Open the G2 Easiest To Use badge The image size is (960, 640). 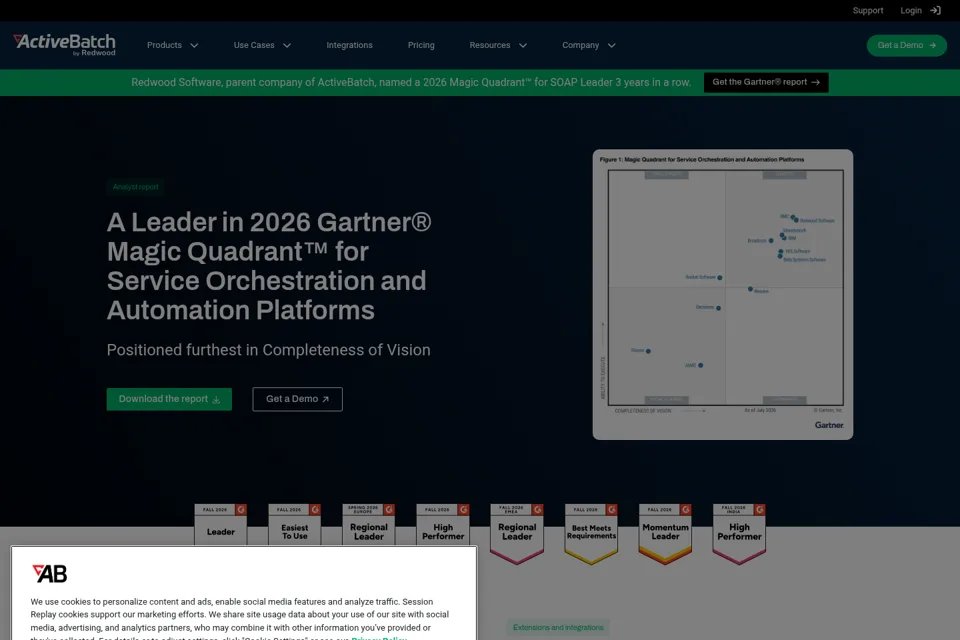pyautogui.click(x=294, y=524)
